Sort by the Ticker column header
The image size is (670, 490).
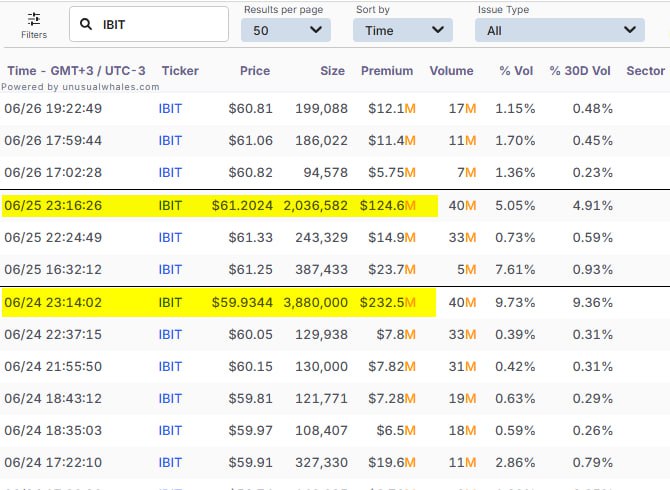point(180,70)
